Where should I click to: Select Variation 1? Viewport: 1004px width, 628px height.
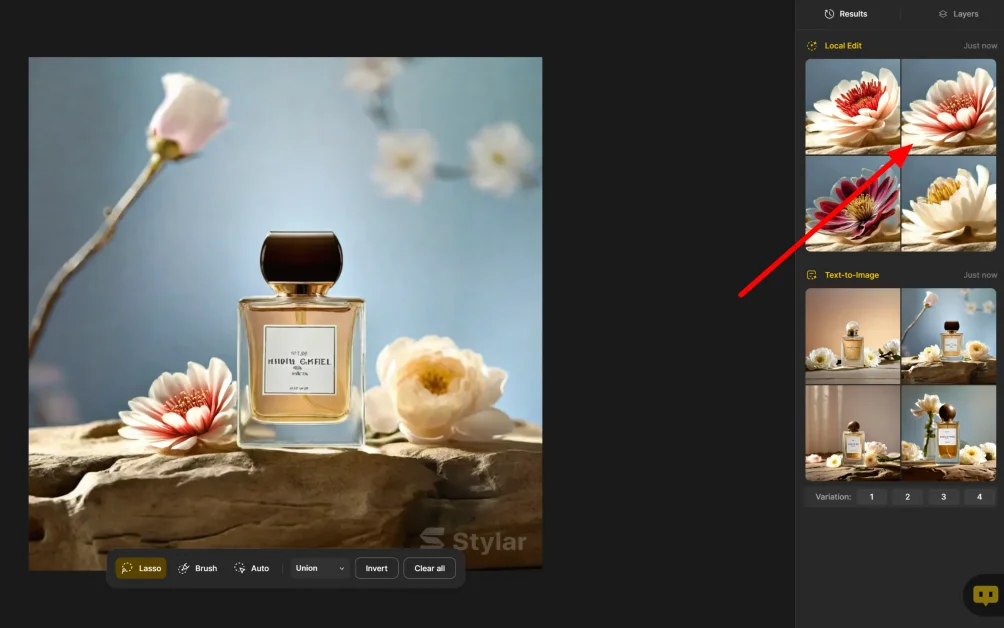coord(871,497)
